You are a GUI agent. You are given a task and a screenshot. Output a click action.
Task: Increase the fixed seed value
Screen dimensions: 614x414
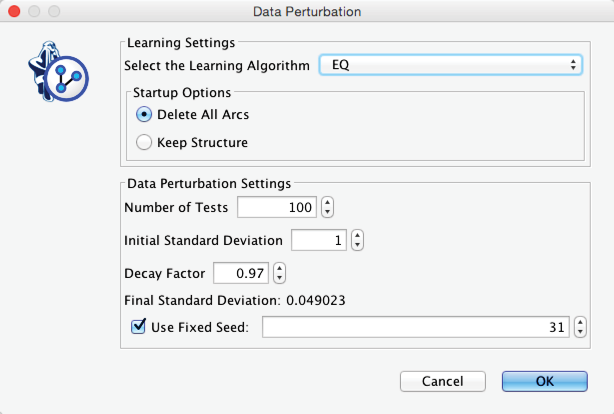coord(581,321)
